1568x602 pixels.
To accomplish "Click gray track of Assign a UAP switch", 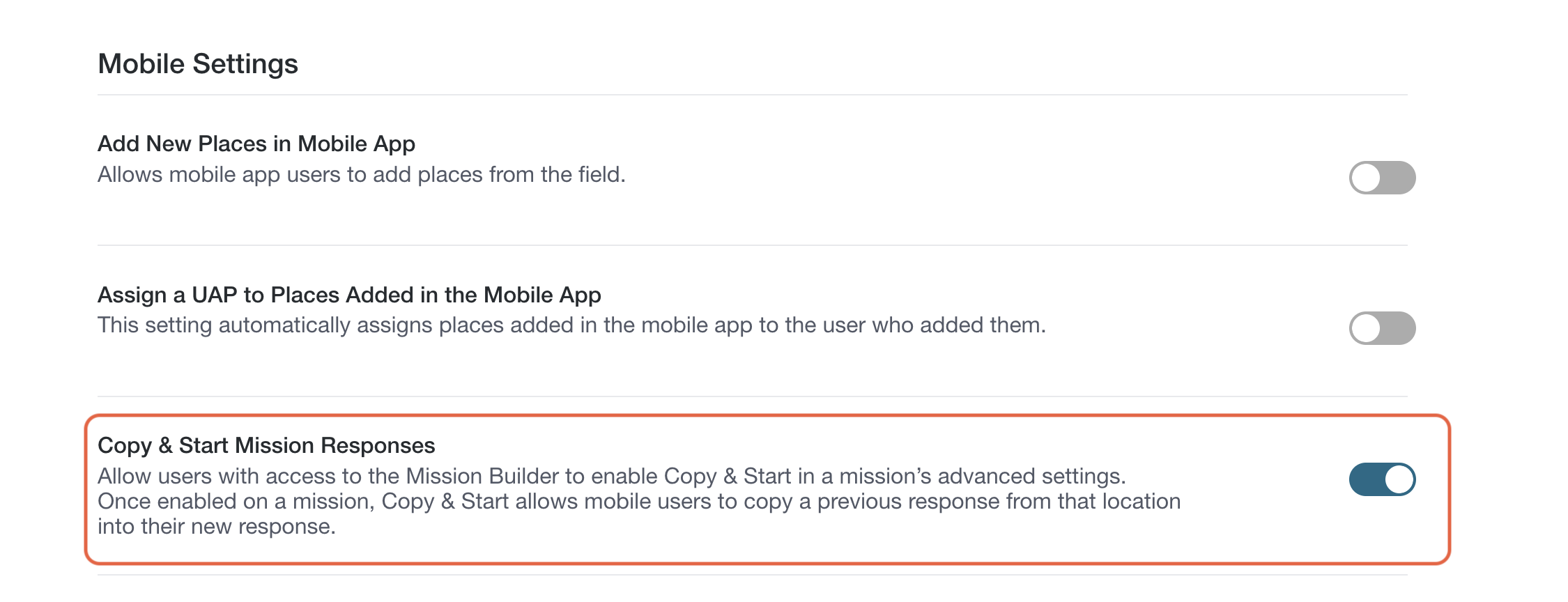I will click(1399, 328).
